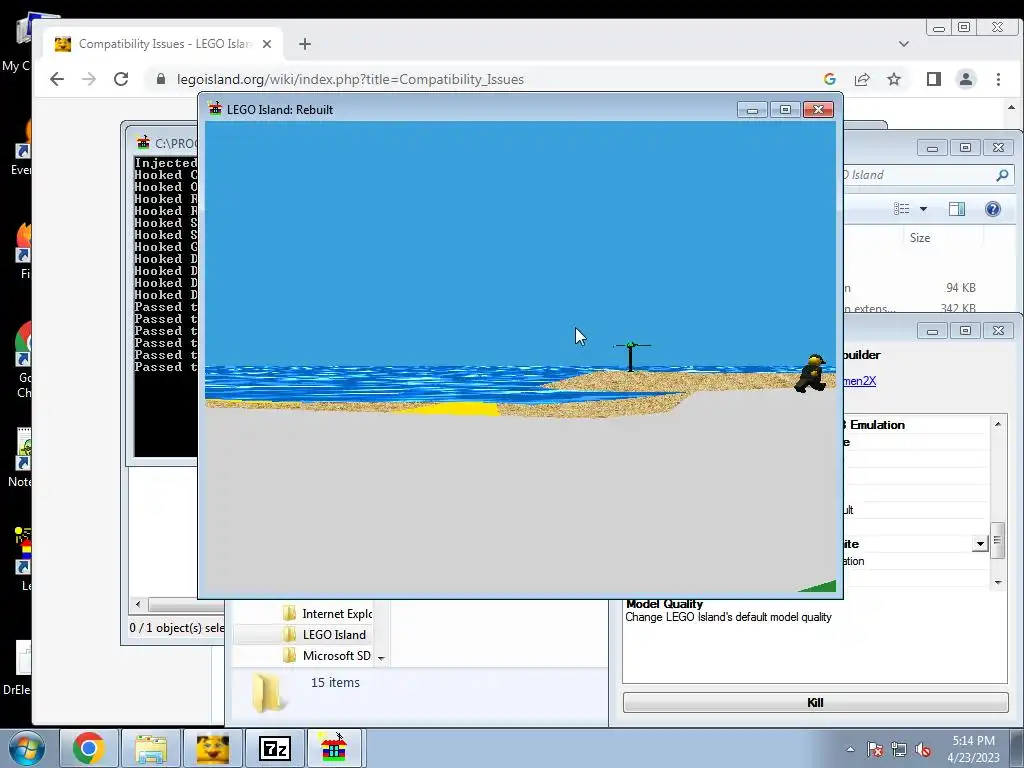Open the view options dropdown arrow in Explorer
Screen dimensions: 1024x768
pyautogui.click(x=923, y=209)
